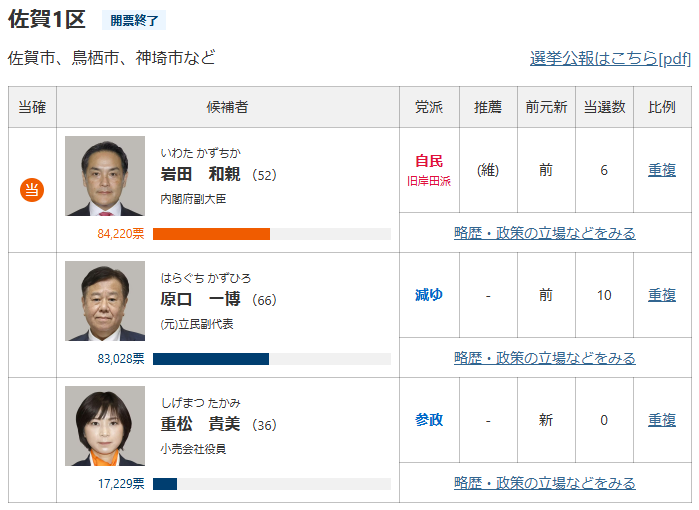Screen dimensions: 699x510
Task: Click the orange 当 winner badge icon
Action: click(x=32, y=190)
